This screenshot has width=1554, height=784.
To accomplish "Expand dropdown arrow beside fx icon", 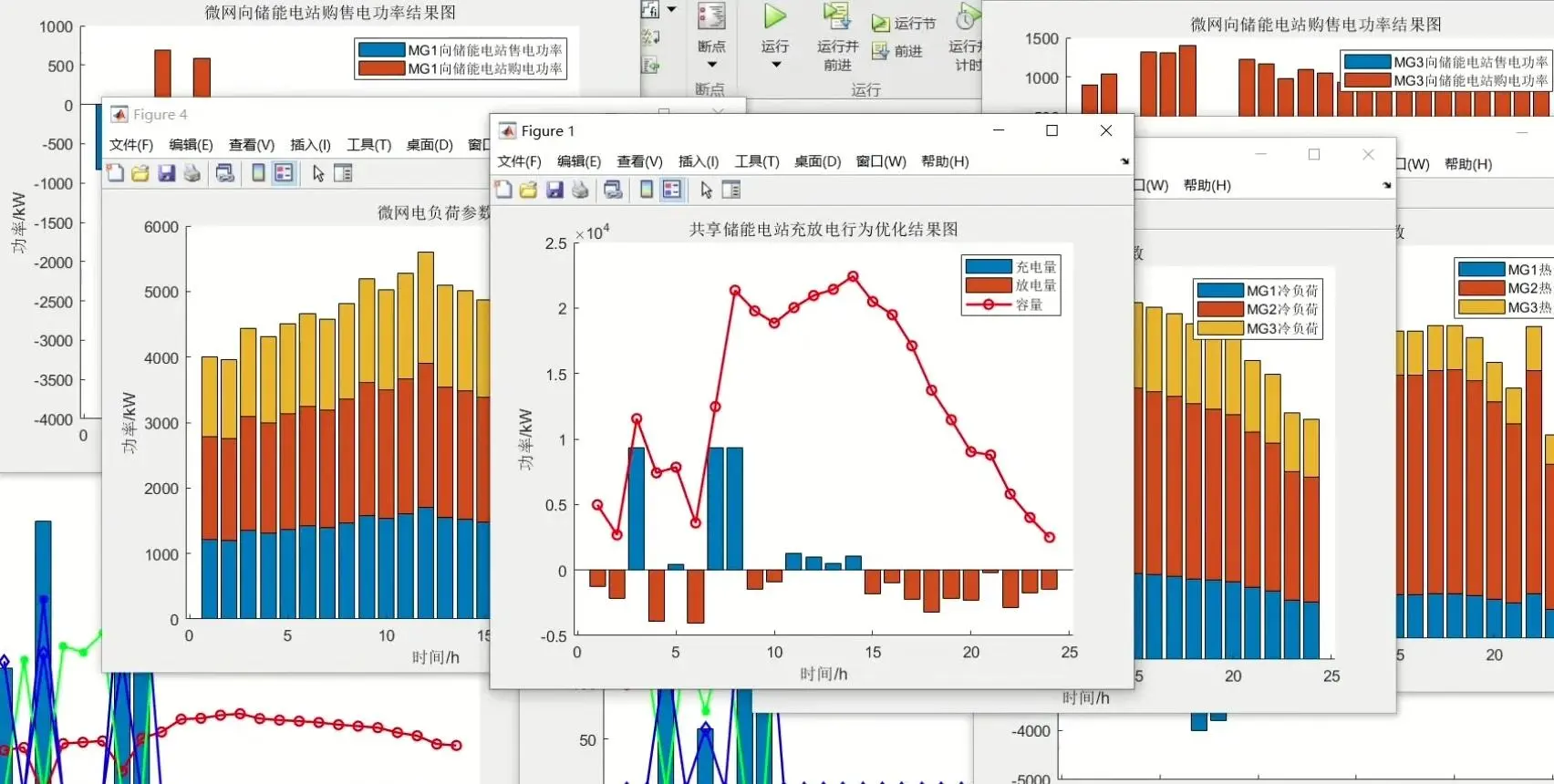I will tap(672, 10).
